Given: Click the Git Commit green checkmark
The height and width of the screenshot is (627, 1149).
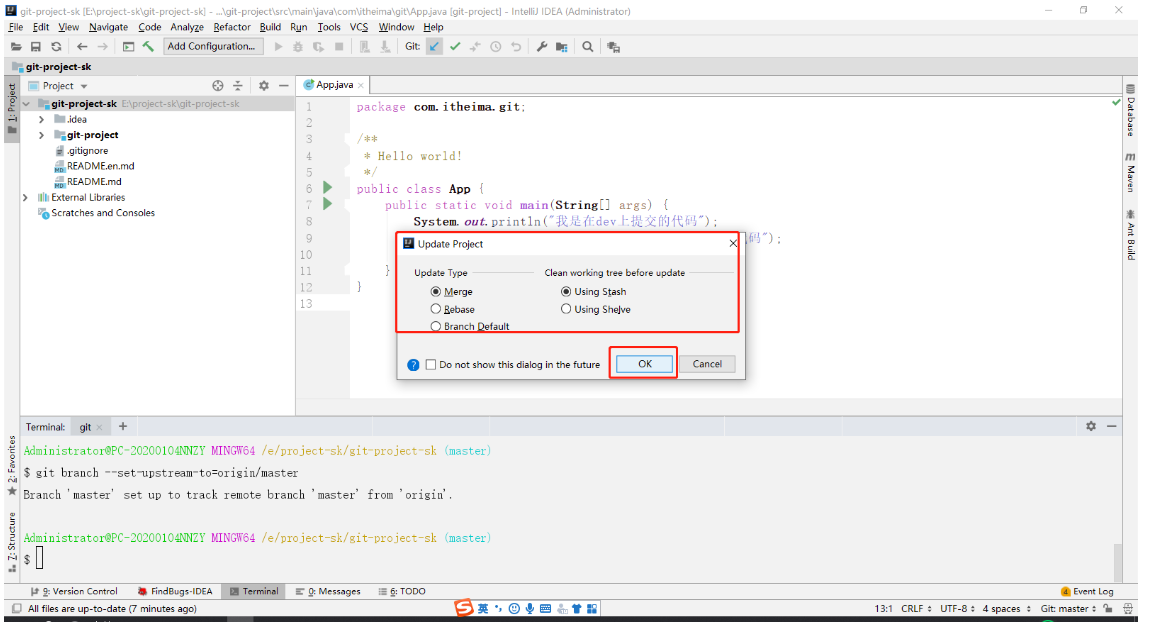Looking at the screenshot, I should click(455, 47).
